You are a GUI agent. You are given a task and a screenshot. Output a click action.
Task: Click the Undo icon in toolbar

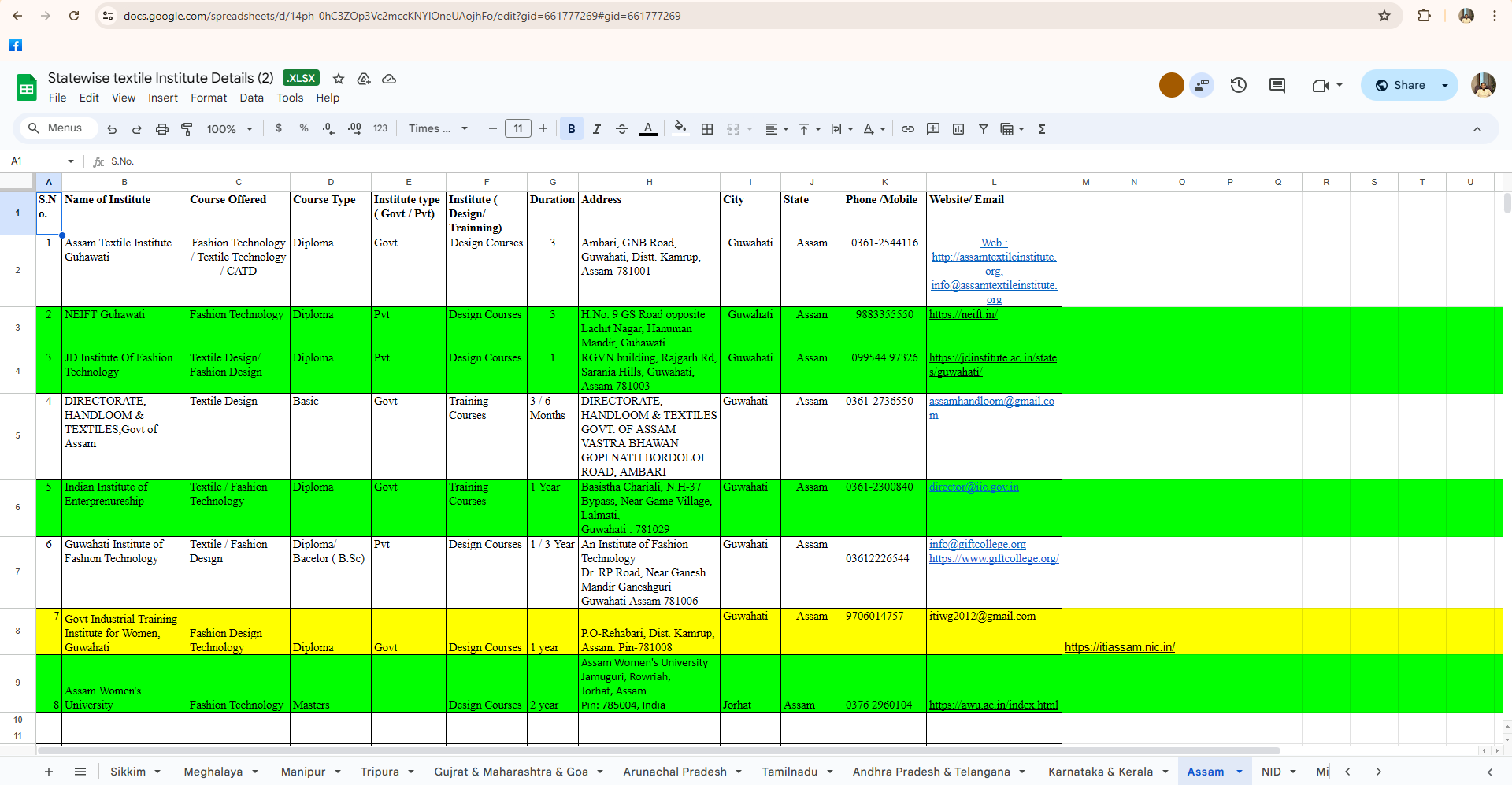[x=112, y=129]
